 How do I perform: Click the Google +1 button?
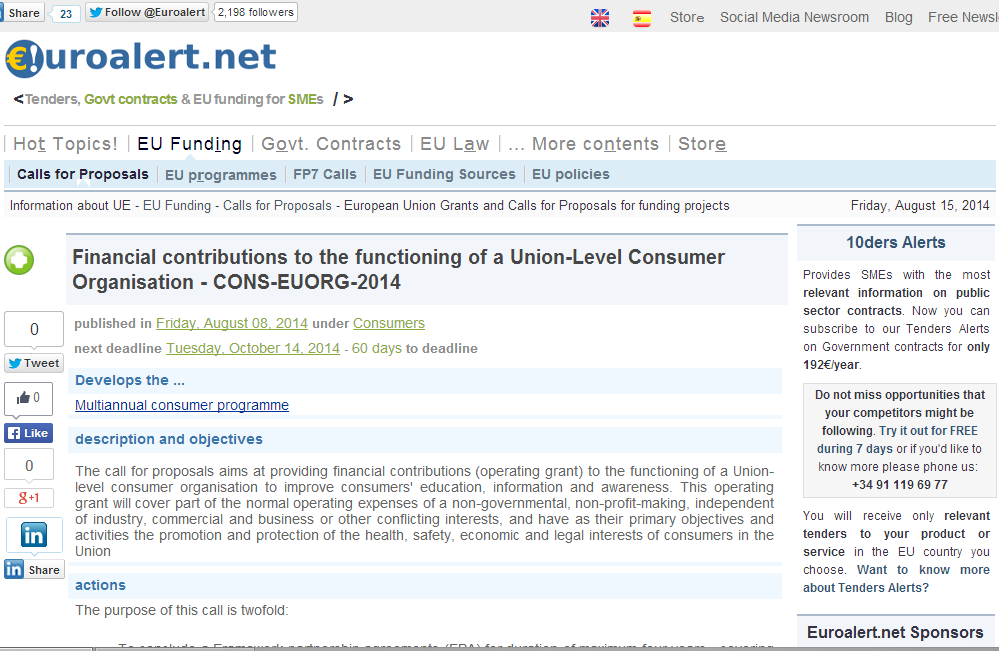(x=28, y=497)
